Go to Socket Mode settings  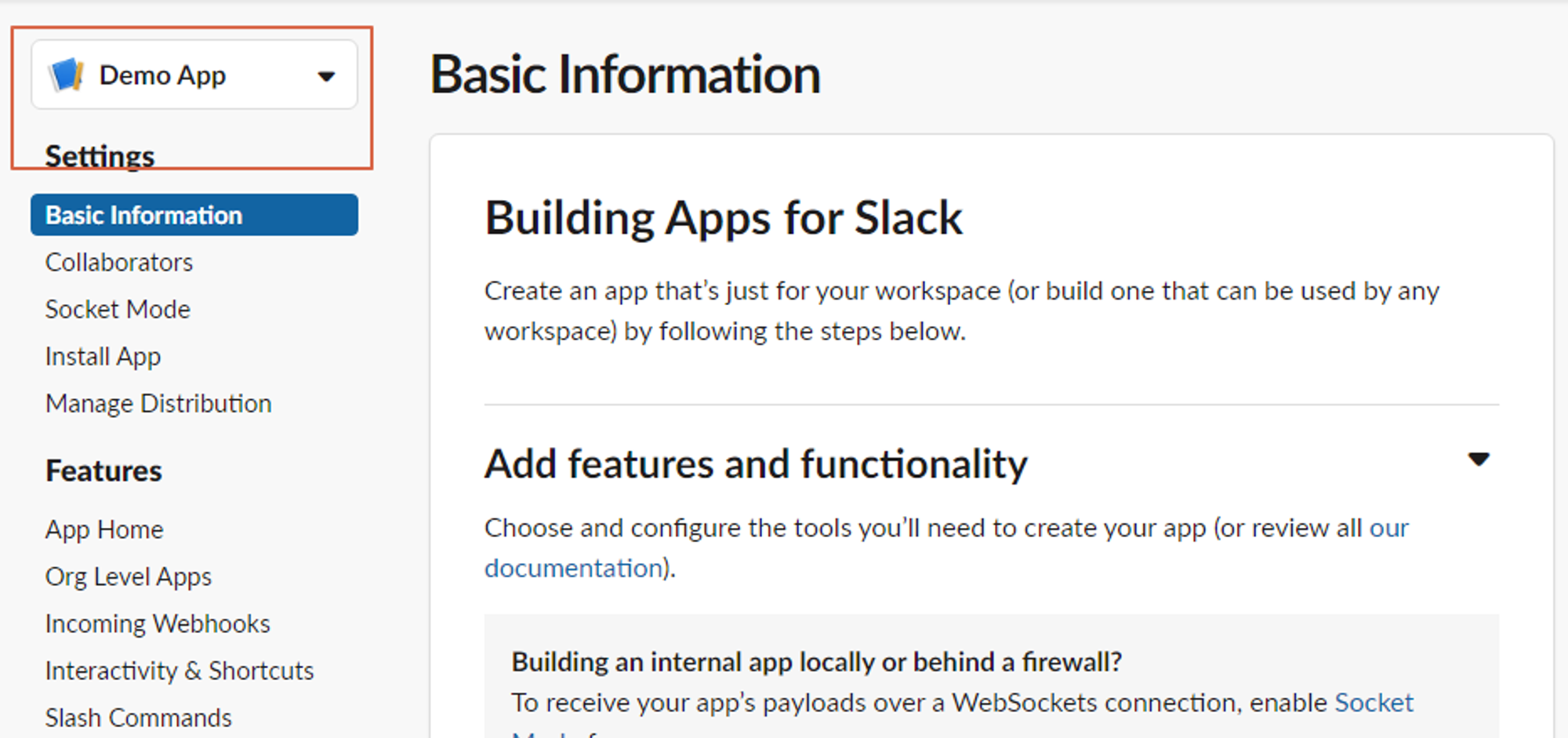[x=118, y=309]
